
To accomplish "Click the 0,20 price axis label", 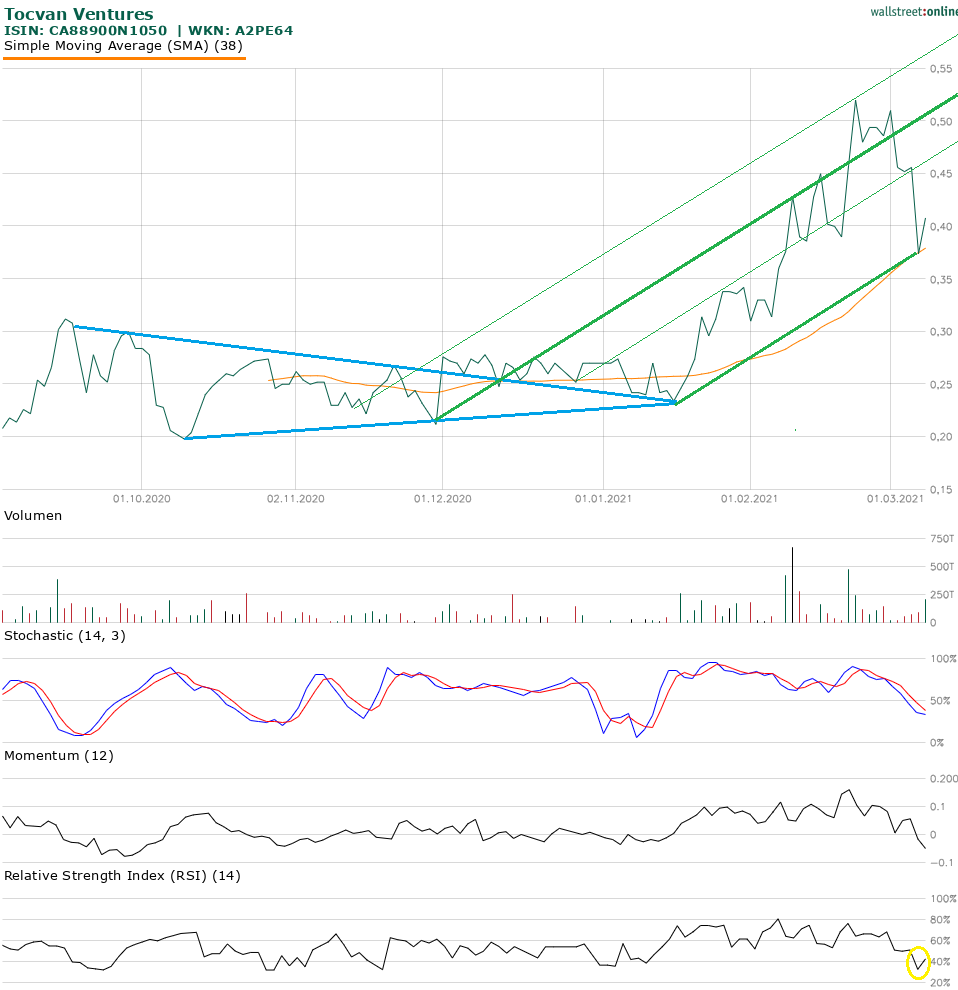I will point(940,436).
